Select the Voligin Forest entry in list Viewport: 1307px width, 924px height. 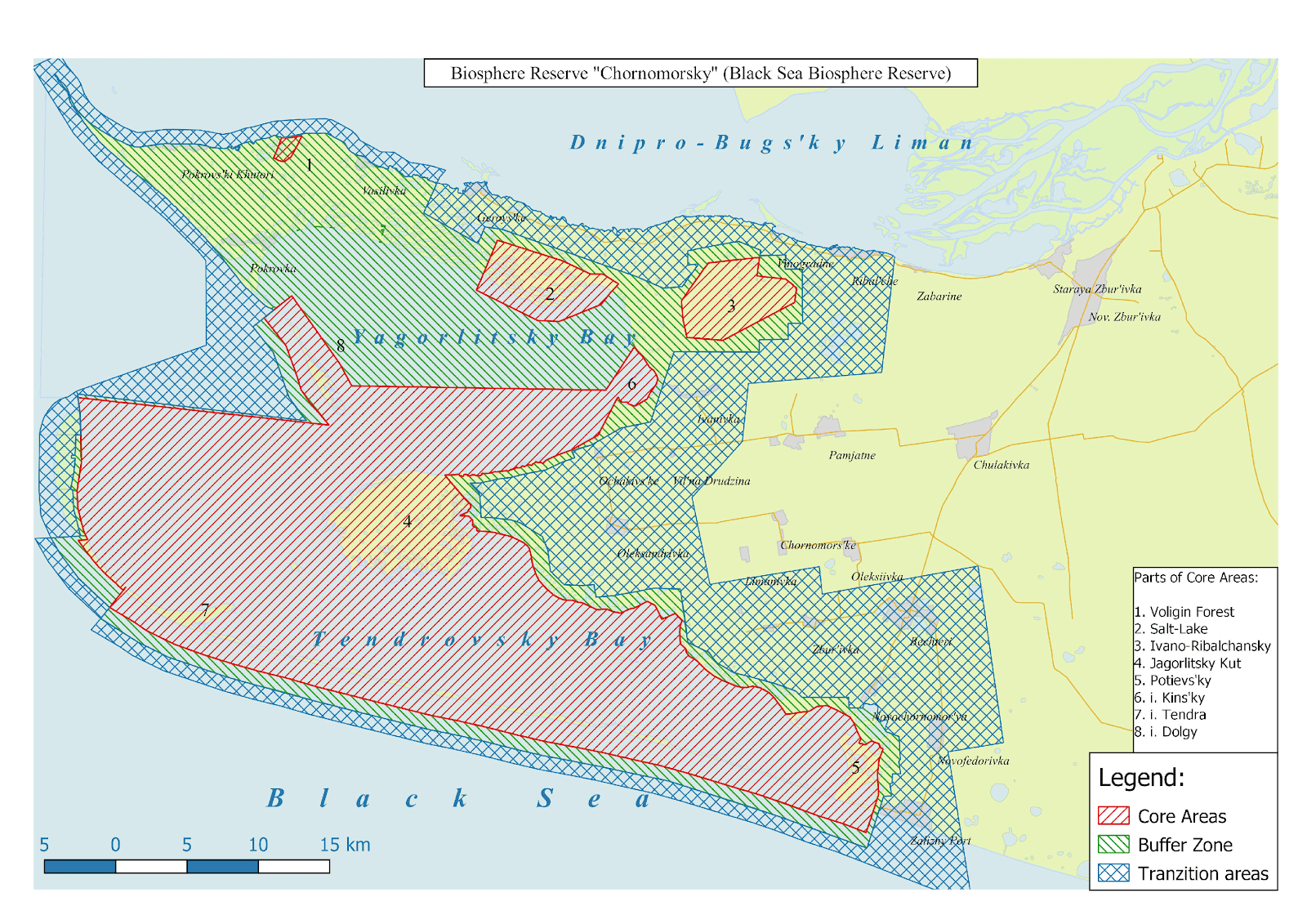pos(1184,611)
